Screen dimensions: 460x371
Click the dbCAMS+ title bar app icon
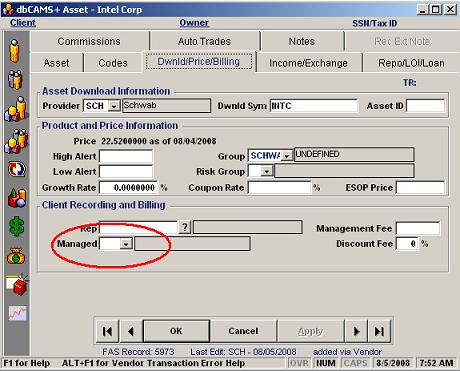point(8,9)
